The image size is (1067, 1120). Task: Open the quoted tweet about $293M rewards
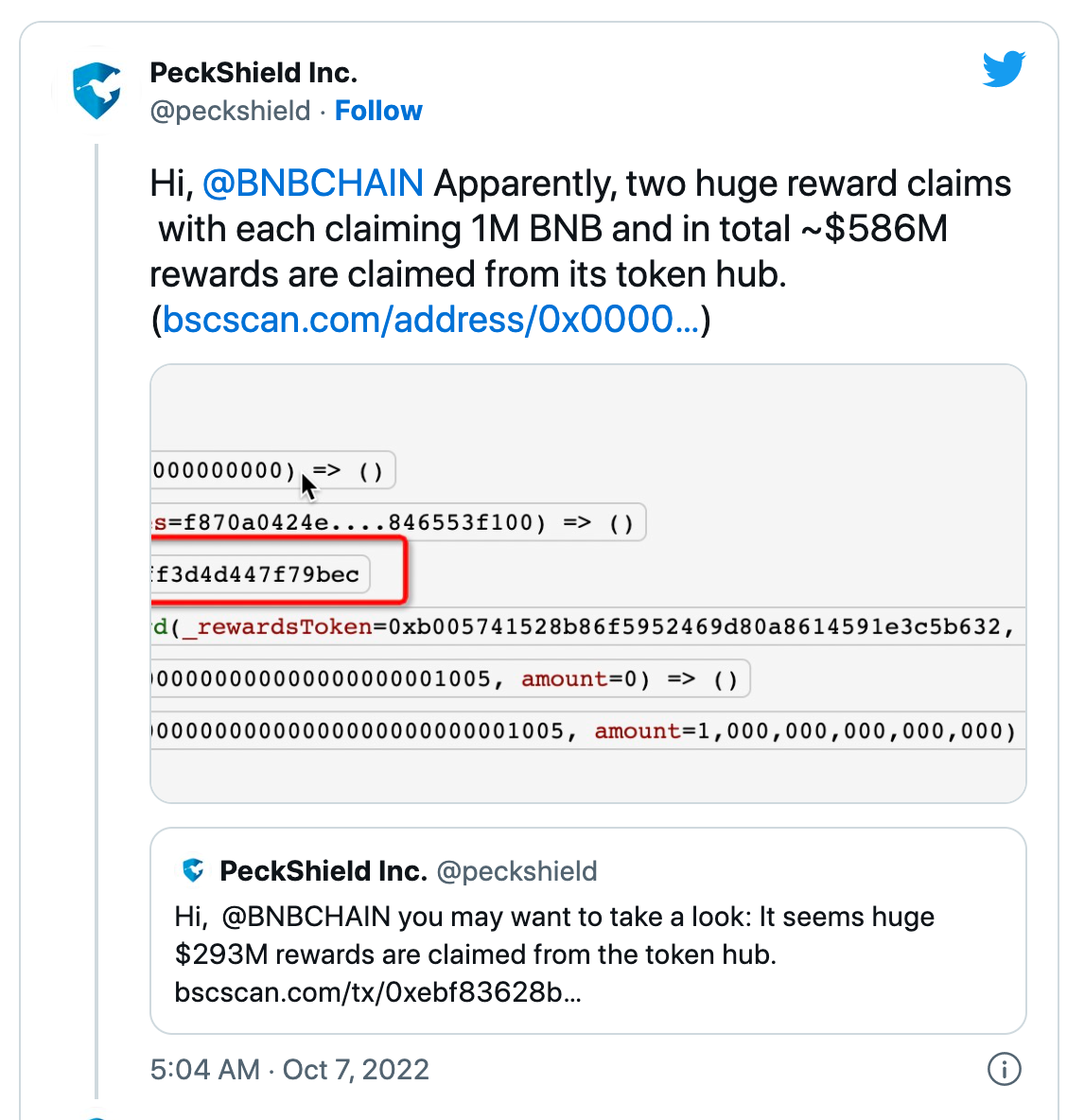pyautogui.click(x=587, y=931)
